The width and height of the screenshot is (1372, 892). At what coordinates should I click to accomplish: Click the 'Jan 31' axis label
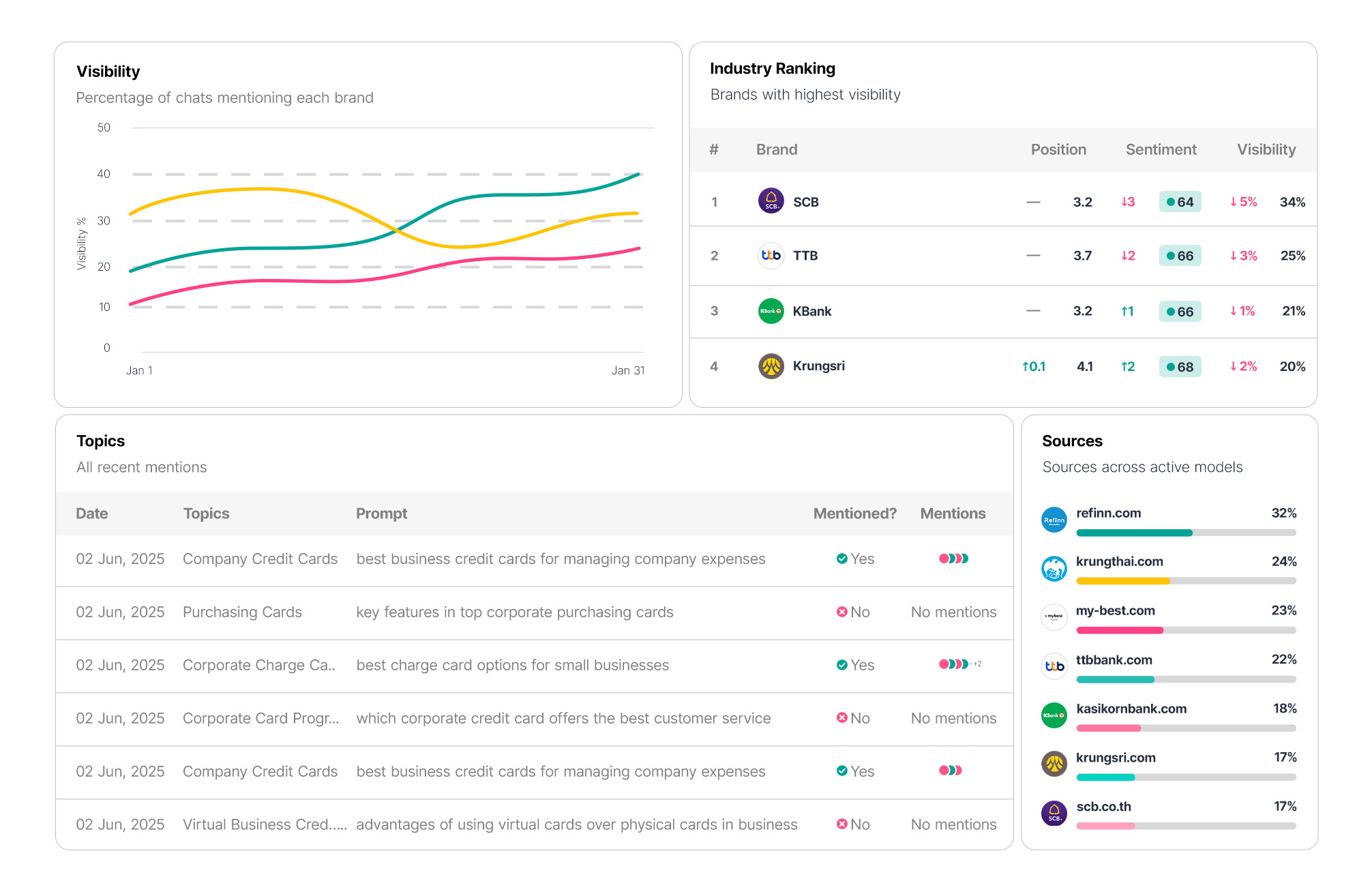coord(627,370)
